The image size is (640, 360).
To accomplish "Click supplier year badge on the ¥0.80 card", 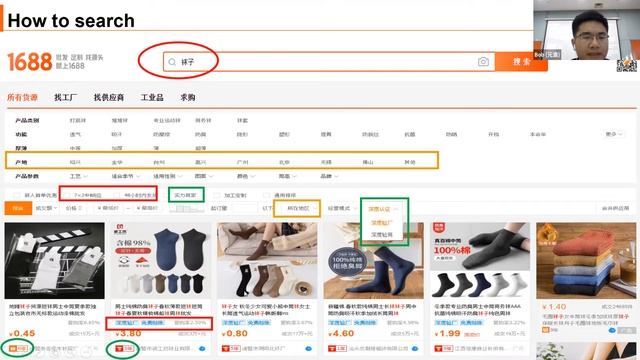I will [231, 349].
